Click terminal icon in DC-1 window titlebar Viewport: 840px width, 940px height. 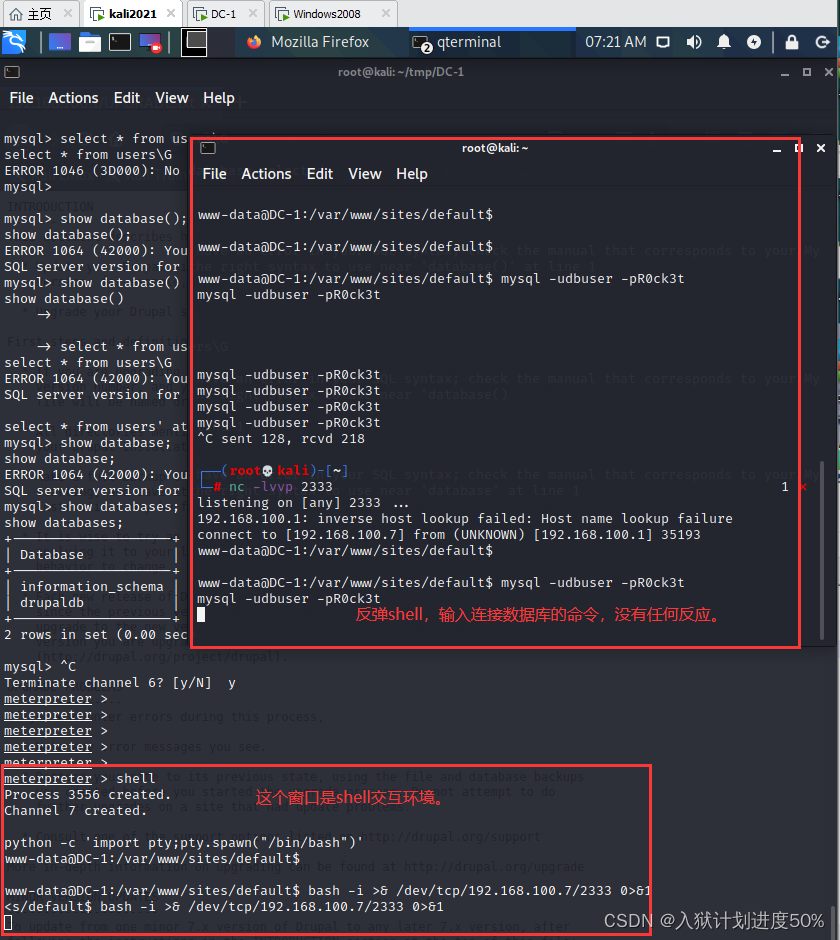12,72
